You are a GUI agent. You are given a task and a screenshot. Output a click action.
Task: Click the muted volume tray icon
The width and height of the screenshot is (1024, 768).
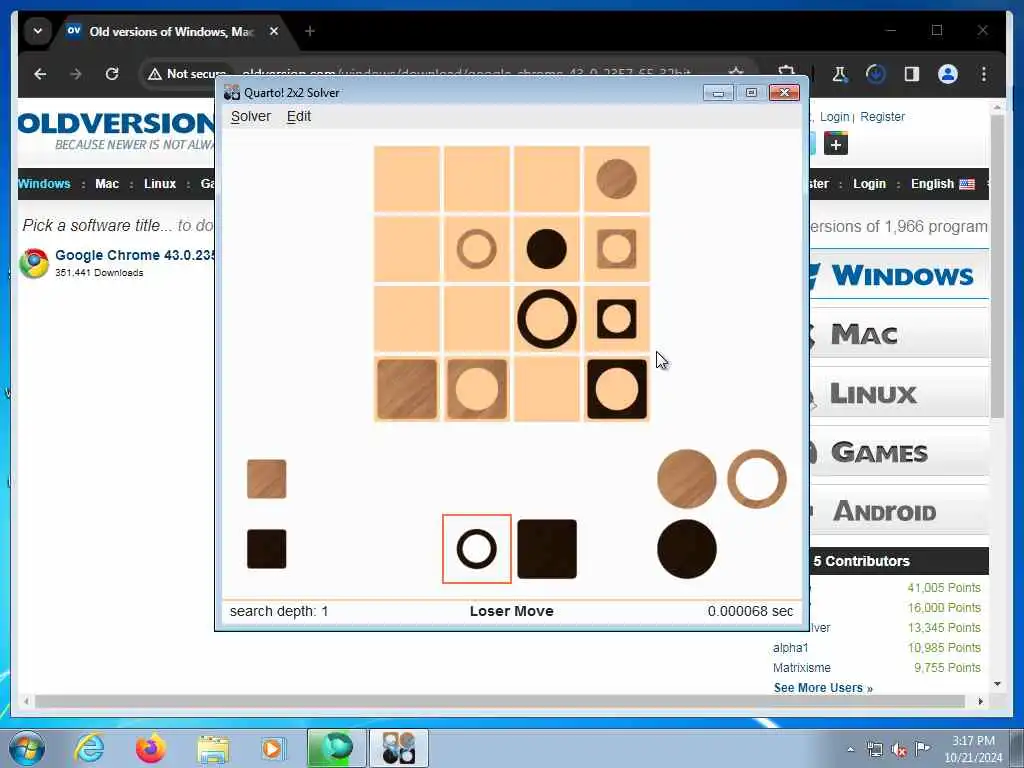pos(899,749)
